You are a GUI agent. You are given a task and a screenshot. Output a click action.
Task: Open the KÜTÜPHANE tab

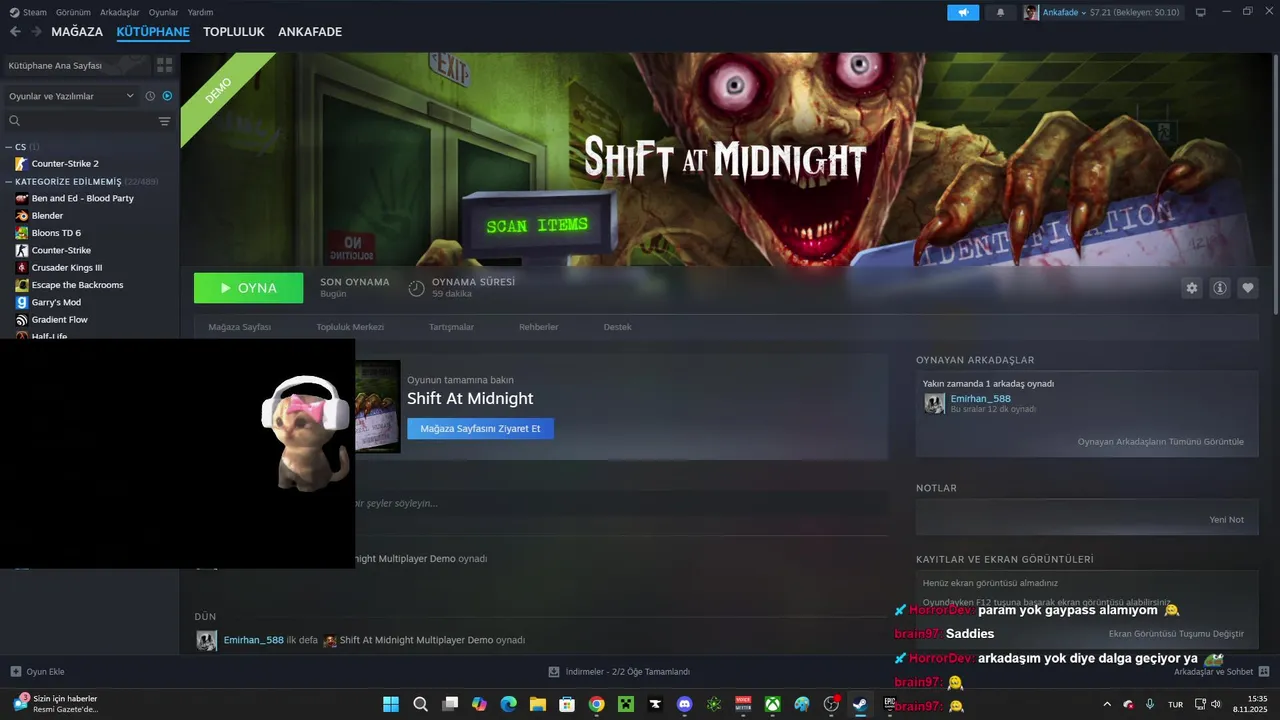coord(153,32)
